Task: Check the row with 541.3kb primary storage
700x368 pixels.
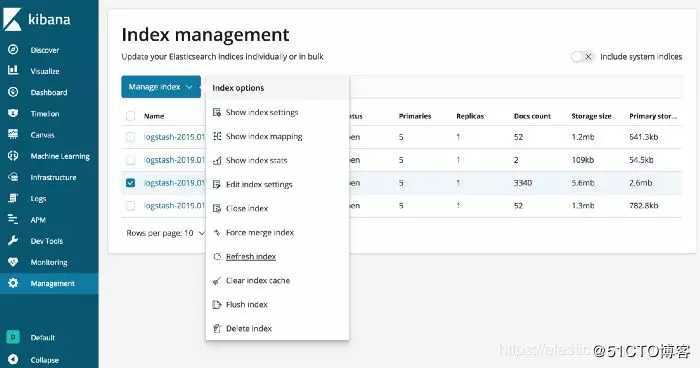Action: (x=130, y=137)
